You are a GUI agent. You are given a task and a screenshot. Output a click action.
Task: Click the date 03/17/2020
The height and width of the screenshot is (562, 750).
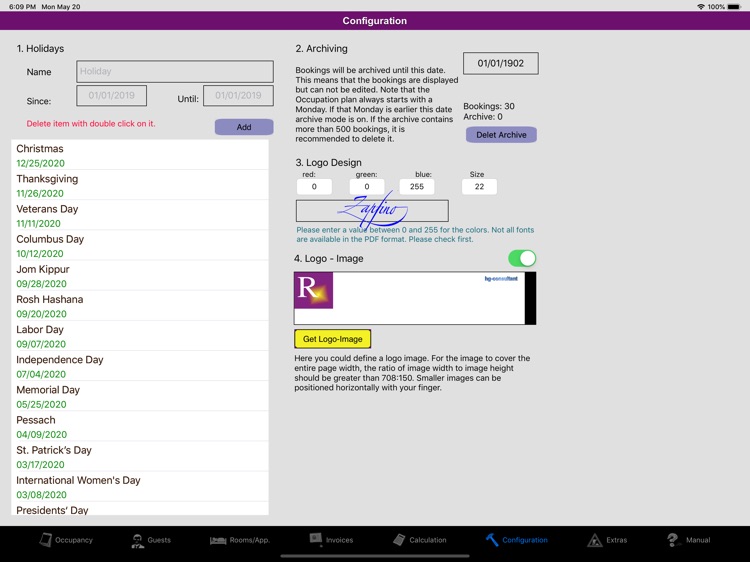click(x=40, y=464)
